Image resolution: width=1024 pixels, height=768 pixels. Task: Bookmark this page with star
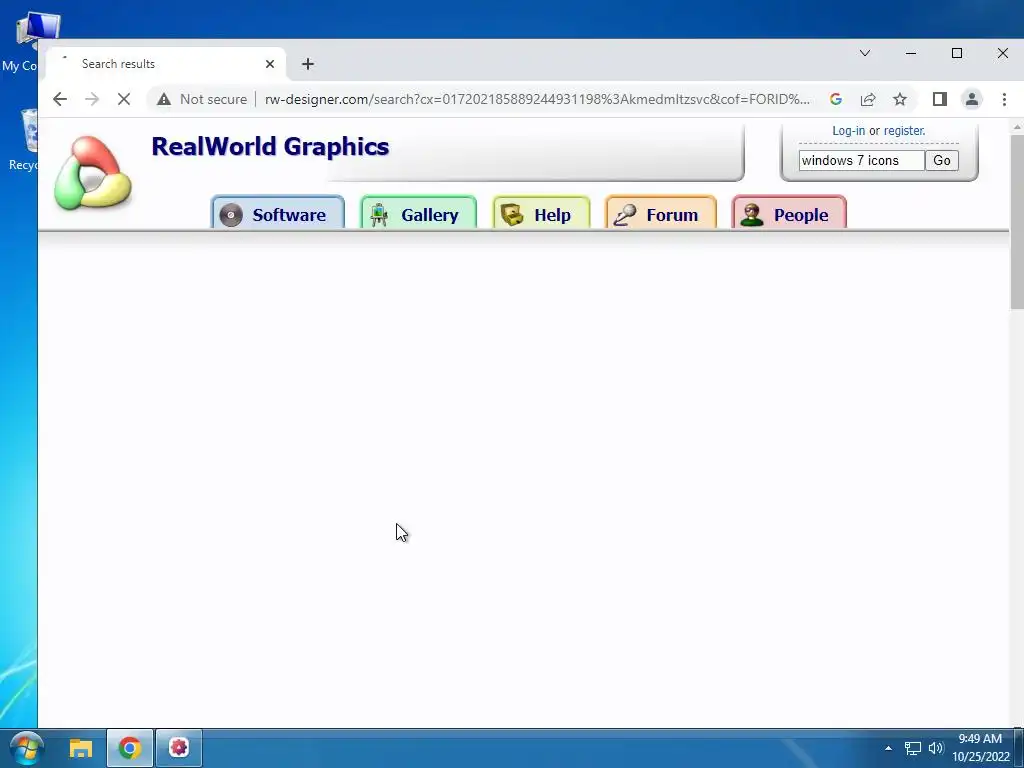[900, 99]
